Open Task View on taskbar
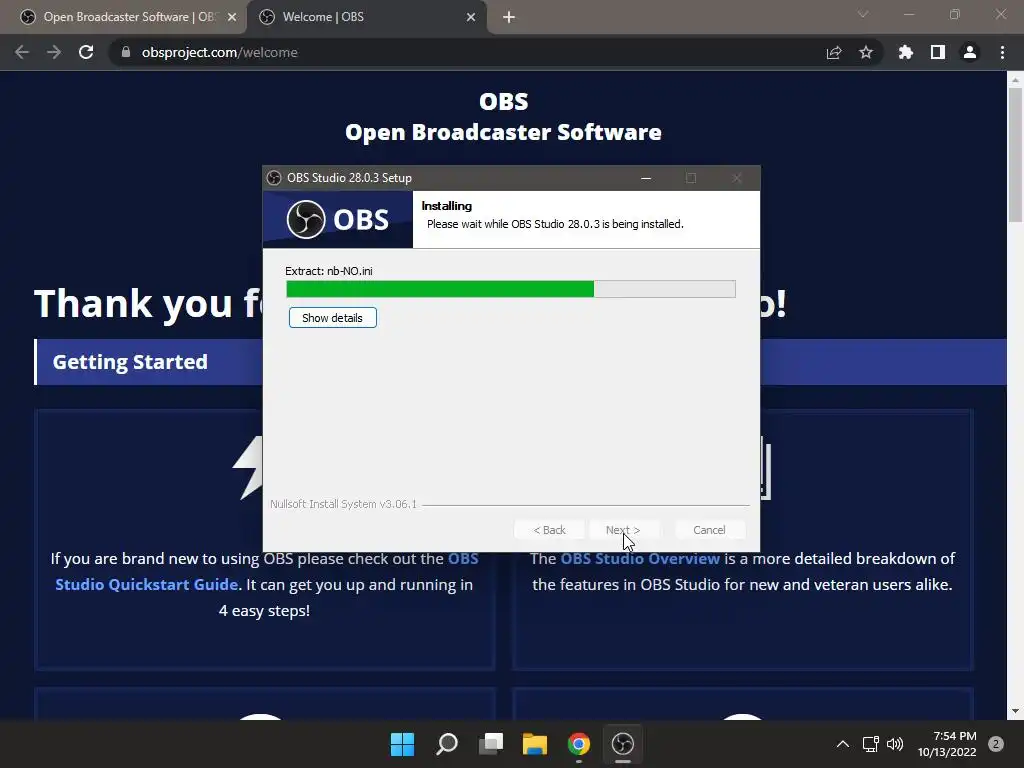The image size is (1024, 768). (491, 744)
